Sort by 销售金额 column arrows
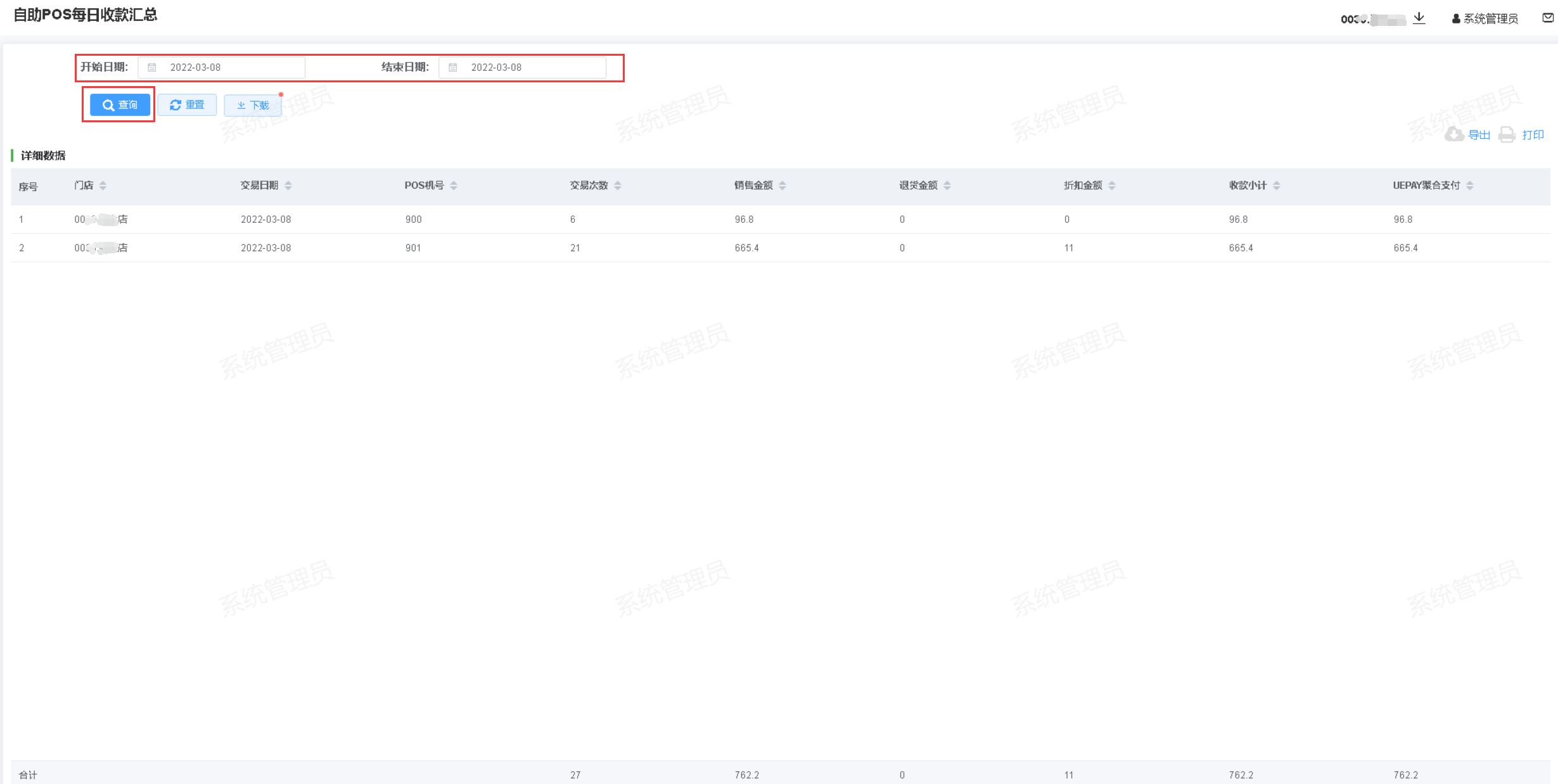 pos(782,185)
